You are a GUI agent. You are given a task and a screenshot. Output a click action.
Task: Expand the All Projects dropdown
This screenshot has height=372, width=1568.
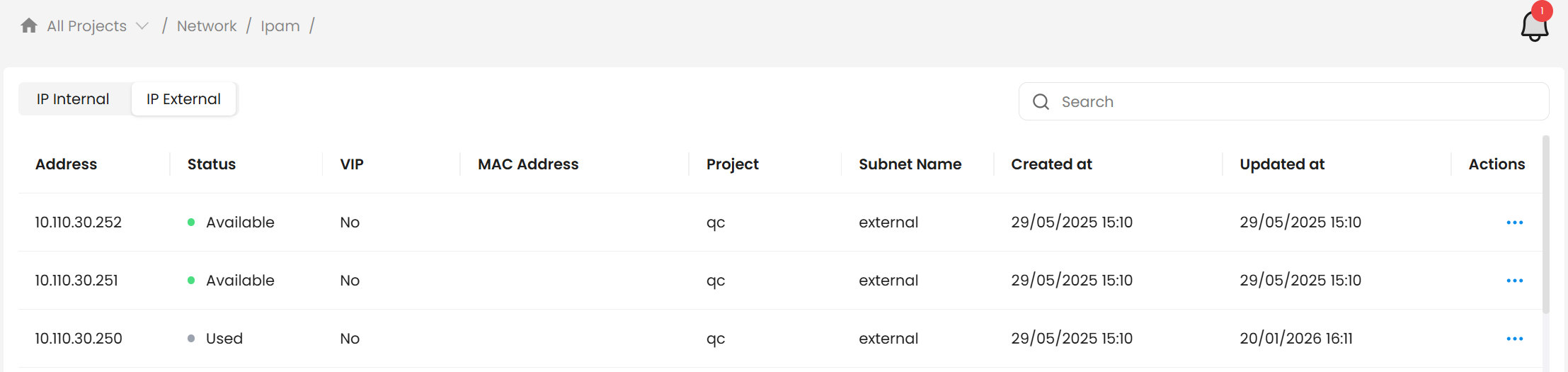point(142,26)
